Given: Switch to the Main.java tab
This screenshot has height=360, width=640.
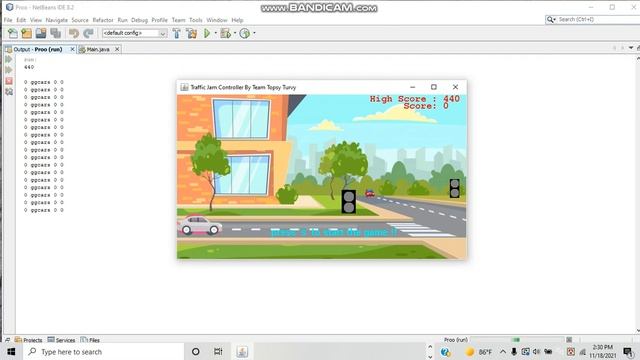Looking at the screenshot, I should point(98,49).
